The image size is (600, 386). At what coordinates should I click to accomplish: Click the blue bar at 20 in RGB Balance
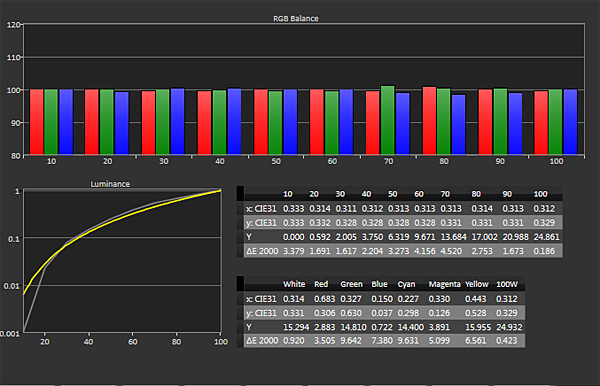122,123
